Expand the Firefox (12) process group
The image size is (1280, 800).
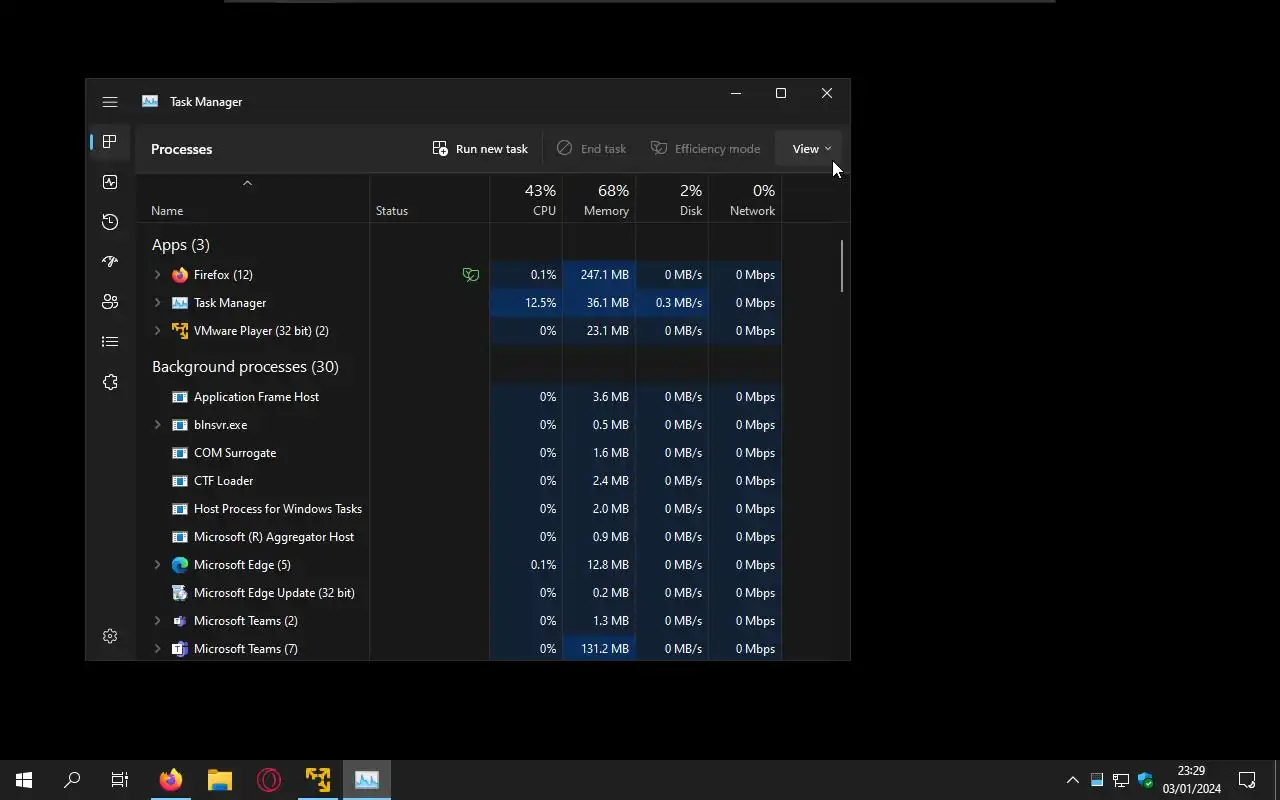click(x=157, y=274)
